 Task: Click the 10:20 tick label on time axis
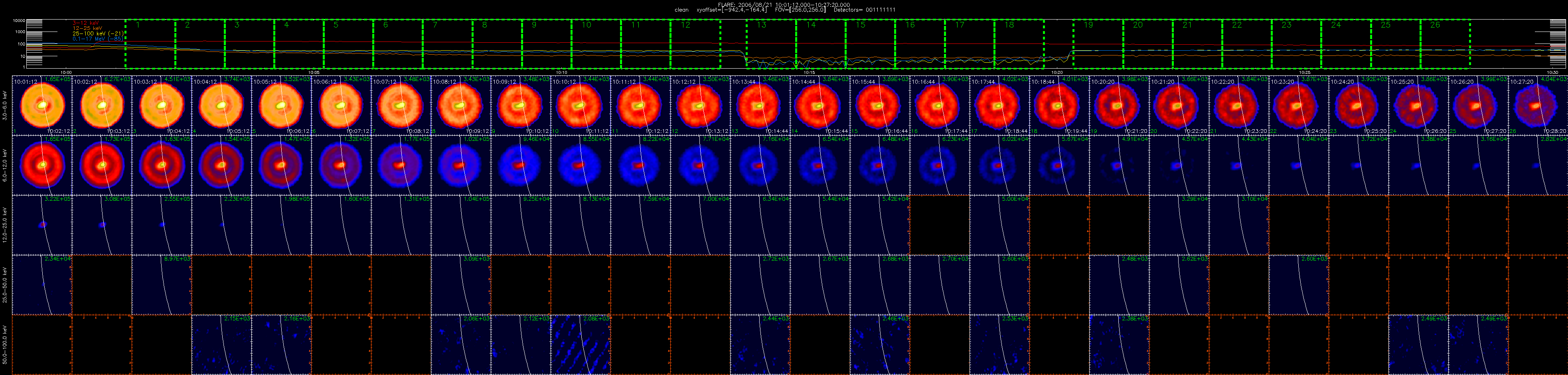pos(1057,73)
